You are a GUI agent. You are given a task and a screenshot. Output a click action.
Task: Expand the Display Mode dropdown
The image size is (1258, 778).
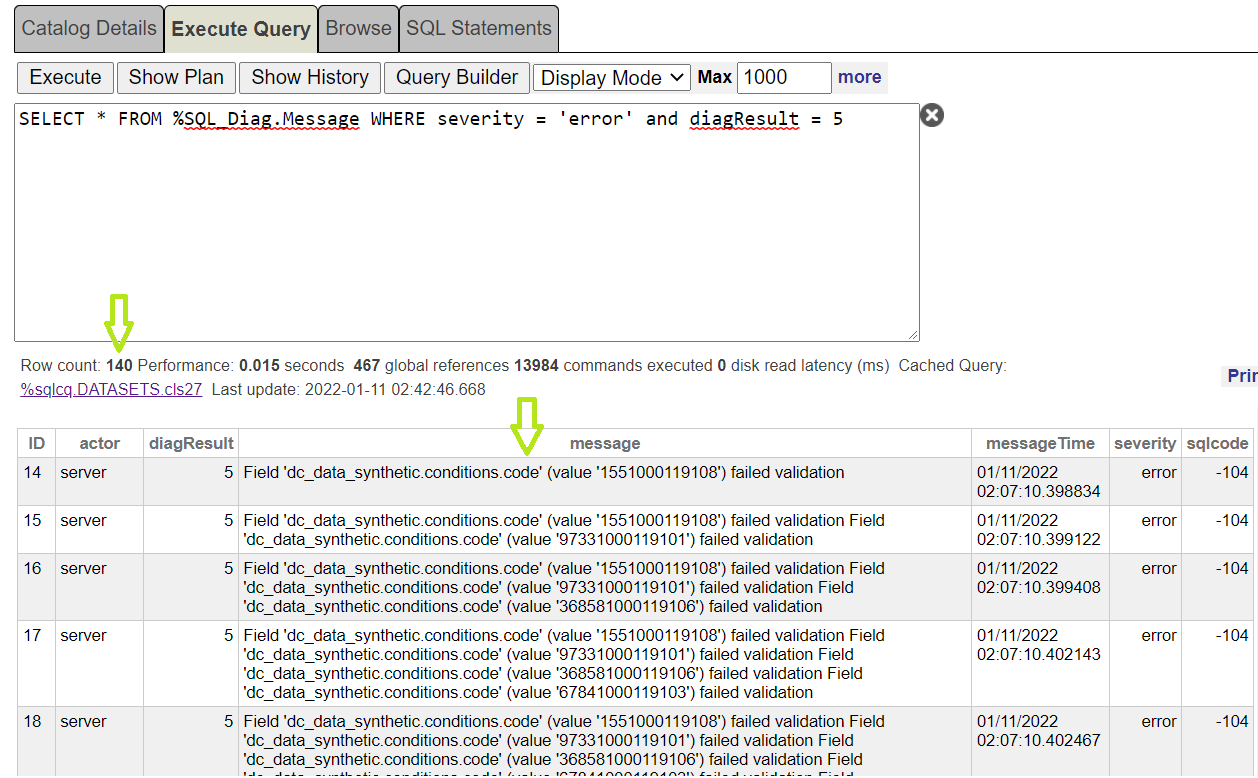pyautogui.click(x=612, y=78)
